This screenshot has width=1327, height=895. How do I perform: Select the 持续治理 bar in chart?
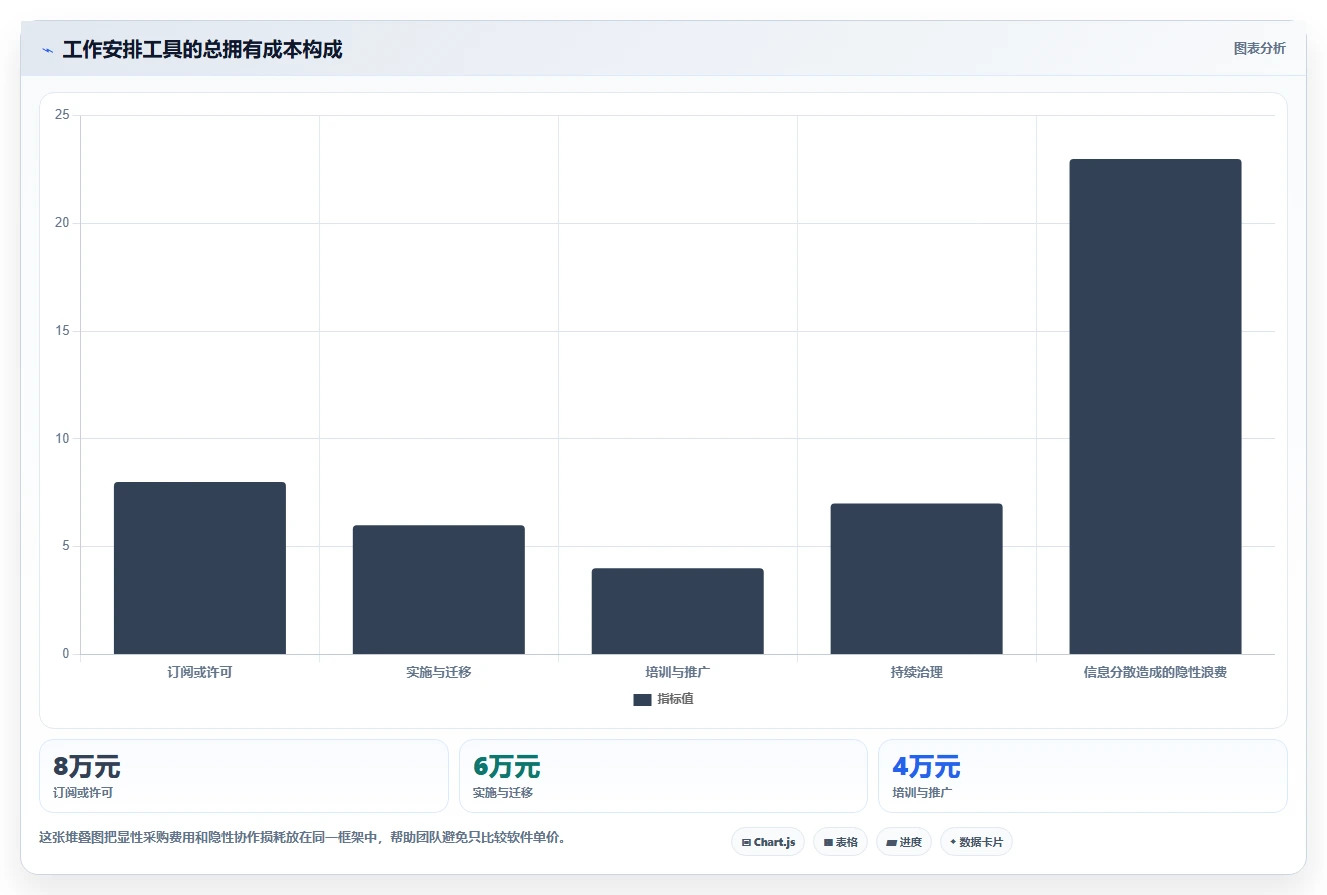tap(916, 579)
